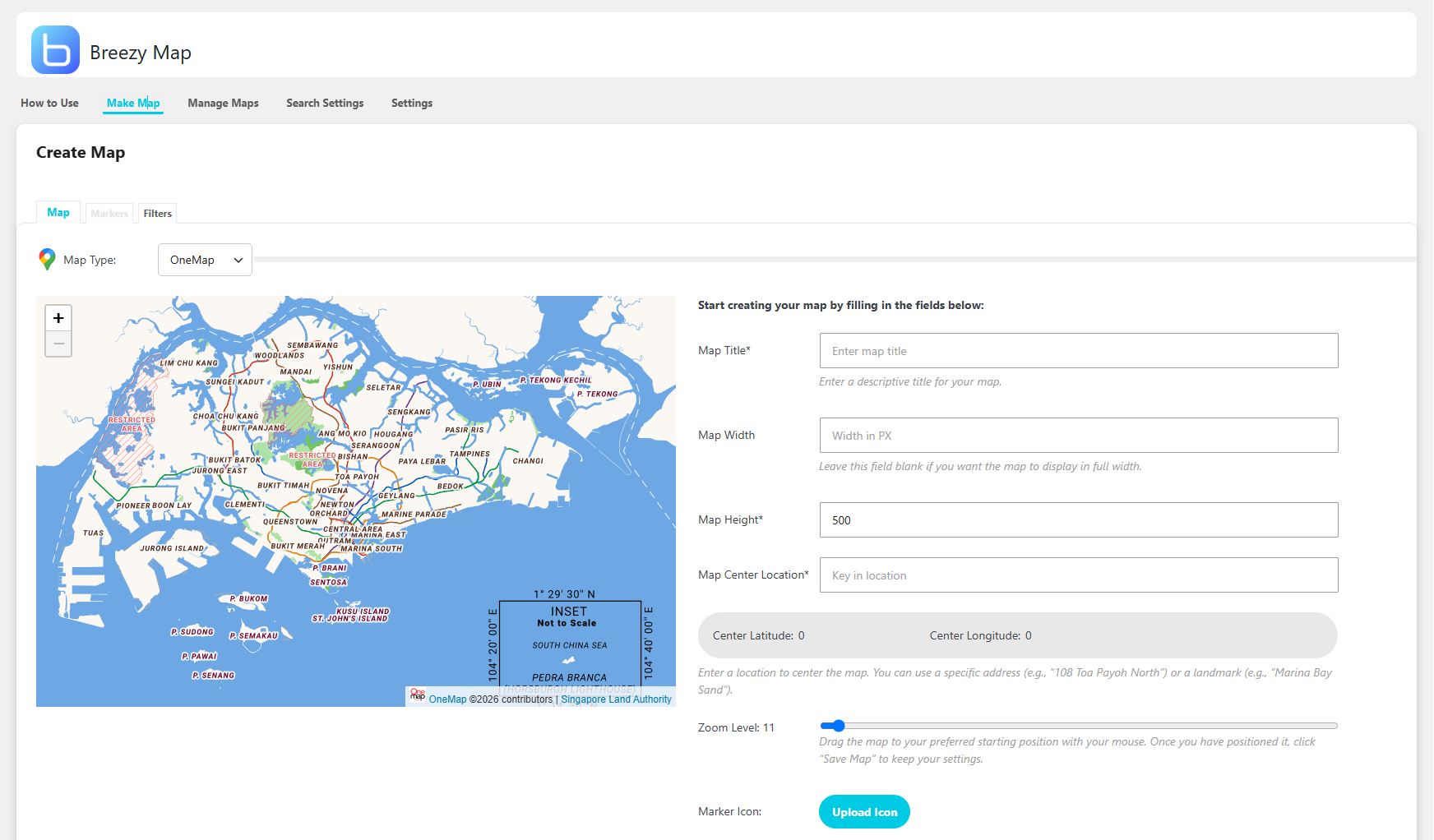Focus the Map Title input field
Viewport: 1434px width, 840px height.
pos(1079,351)
